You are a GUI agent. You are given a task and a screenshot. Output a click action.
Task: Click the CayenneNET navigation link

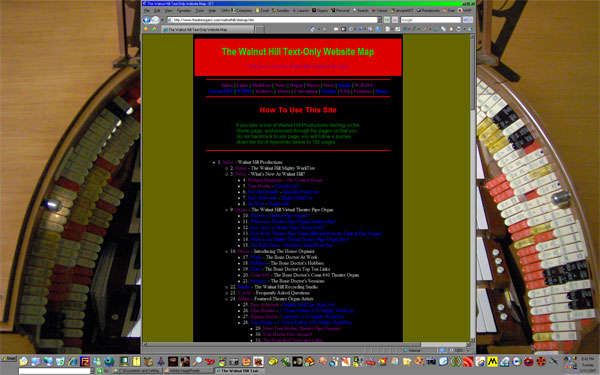[220, 91]
